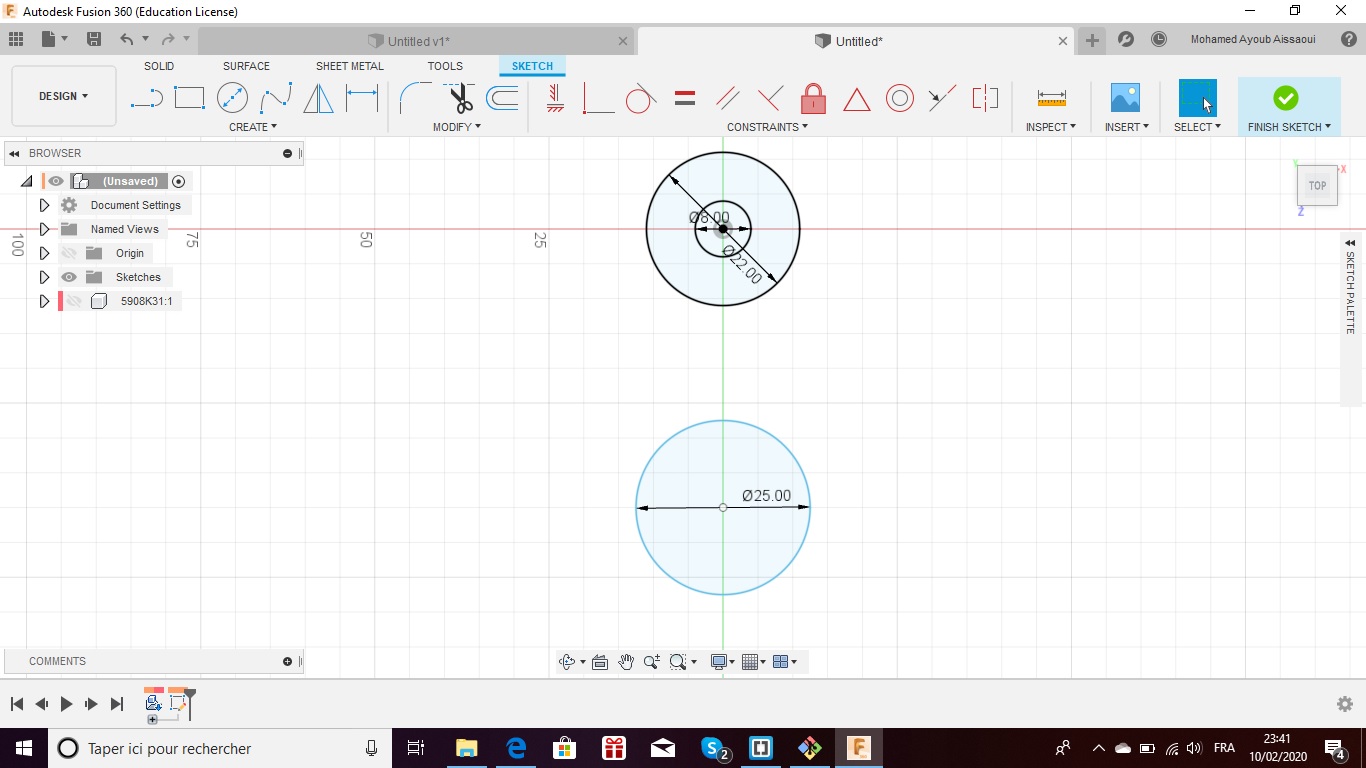Pick the Center Diameter Circle tool
The height and width of the screenshot is (768, 1366).
click(232, 98)
